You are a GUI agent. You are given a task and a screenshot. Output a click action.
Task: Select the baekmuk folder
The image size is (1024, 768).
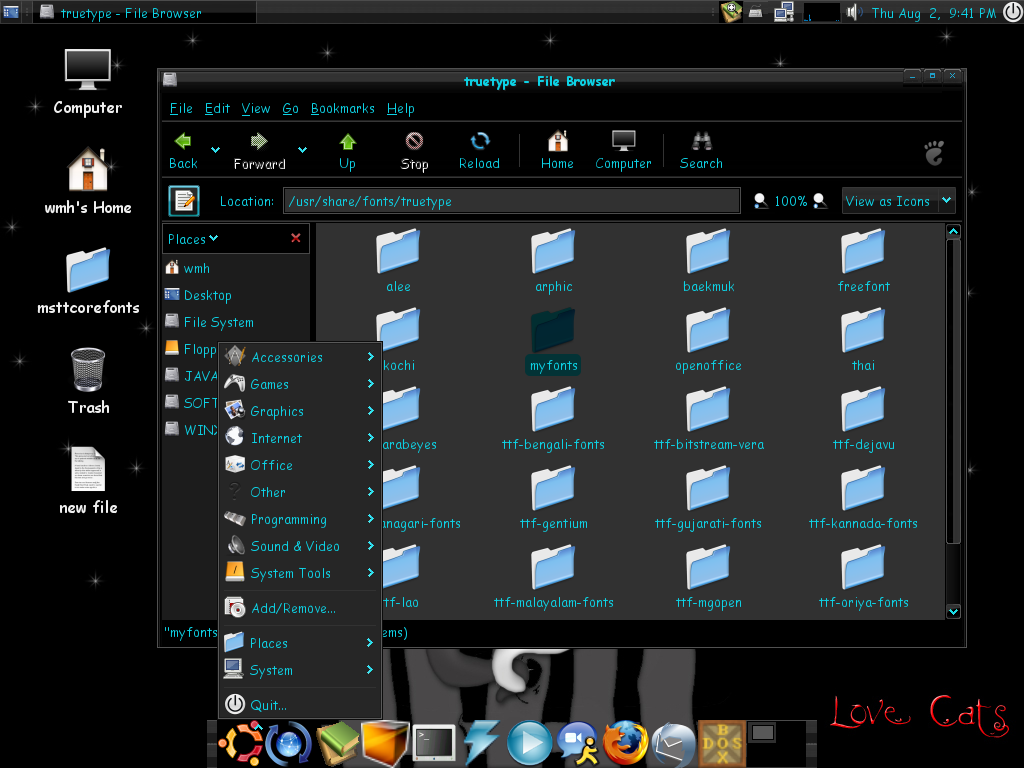(709, 260)
